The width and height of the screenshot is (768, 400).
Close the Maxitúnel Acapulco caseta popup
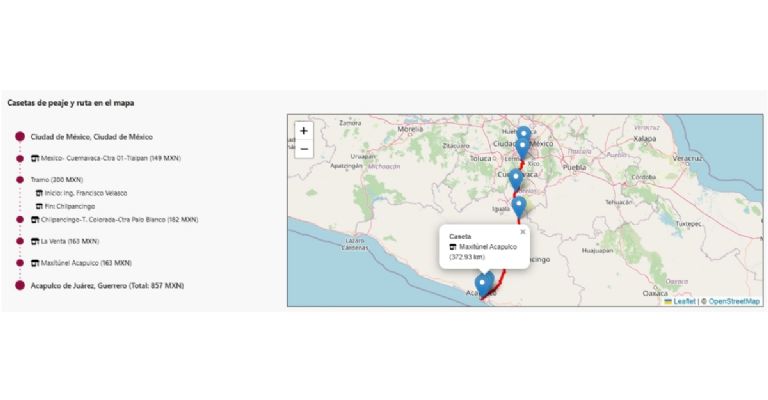(x=522, y=231)
